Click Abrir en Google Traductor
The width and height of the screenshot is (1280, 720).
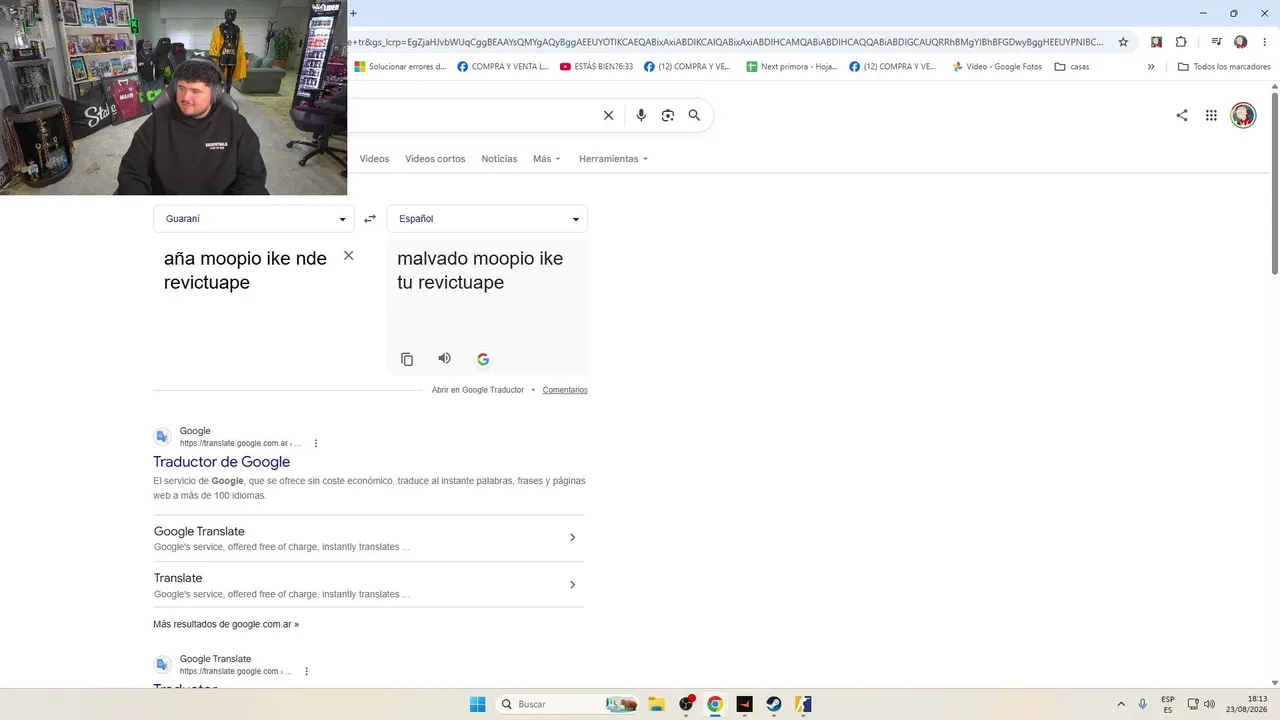478,390
